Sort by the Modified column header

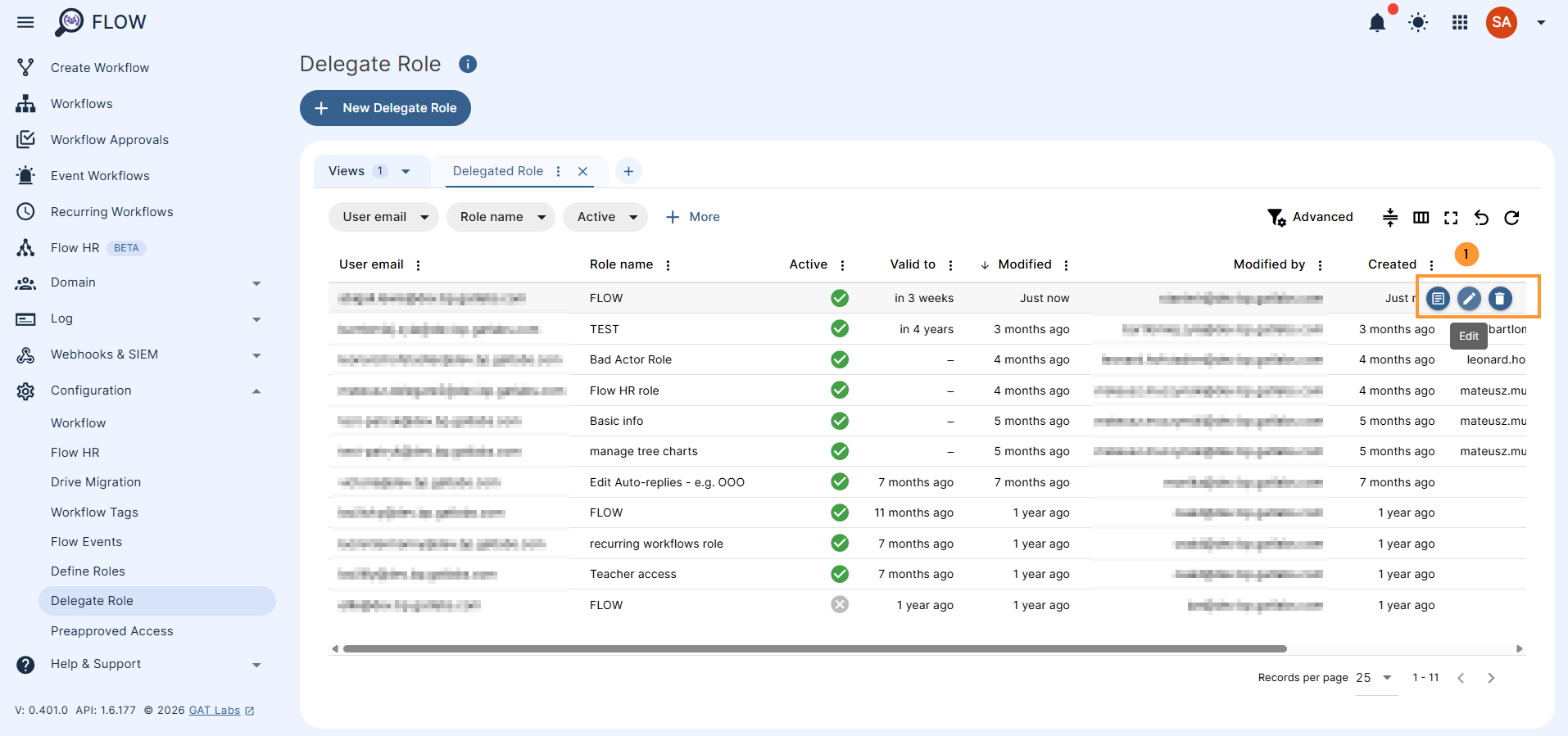[1024, 264]
